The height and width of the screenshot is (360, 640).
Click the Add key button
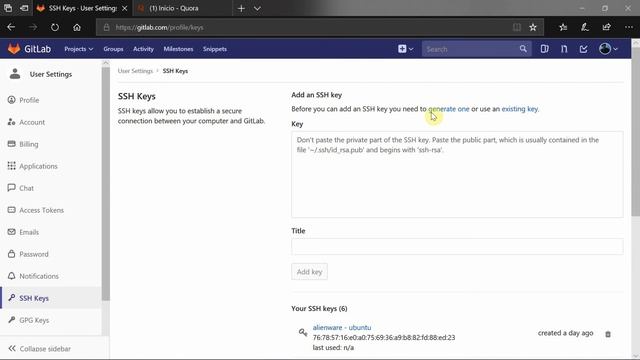(x=309, y=272)
